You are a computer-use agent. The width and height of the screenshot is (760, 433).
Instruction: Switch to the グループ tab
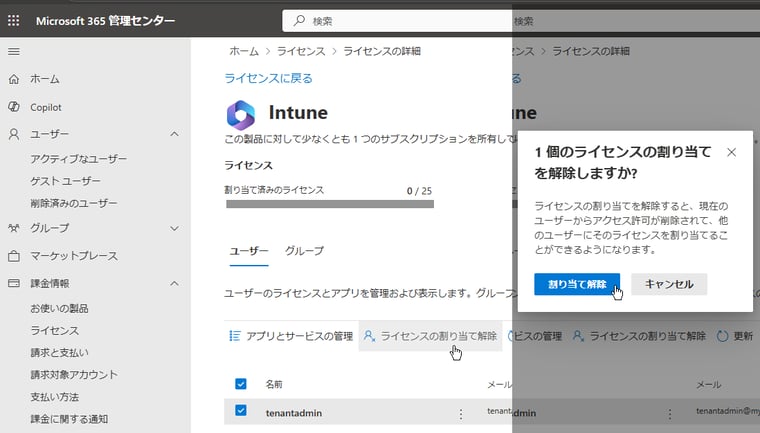304,251
